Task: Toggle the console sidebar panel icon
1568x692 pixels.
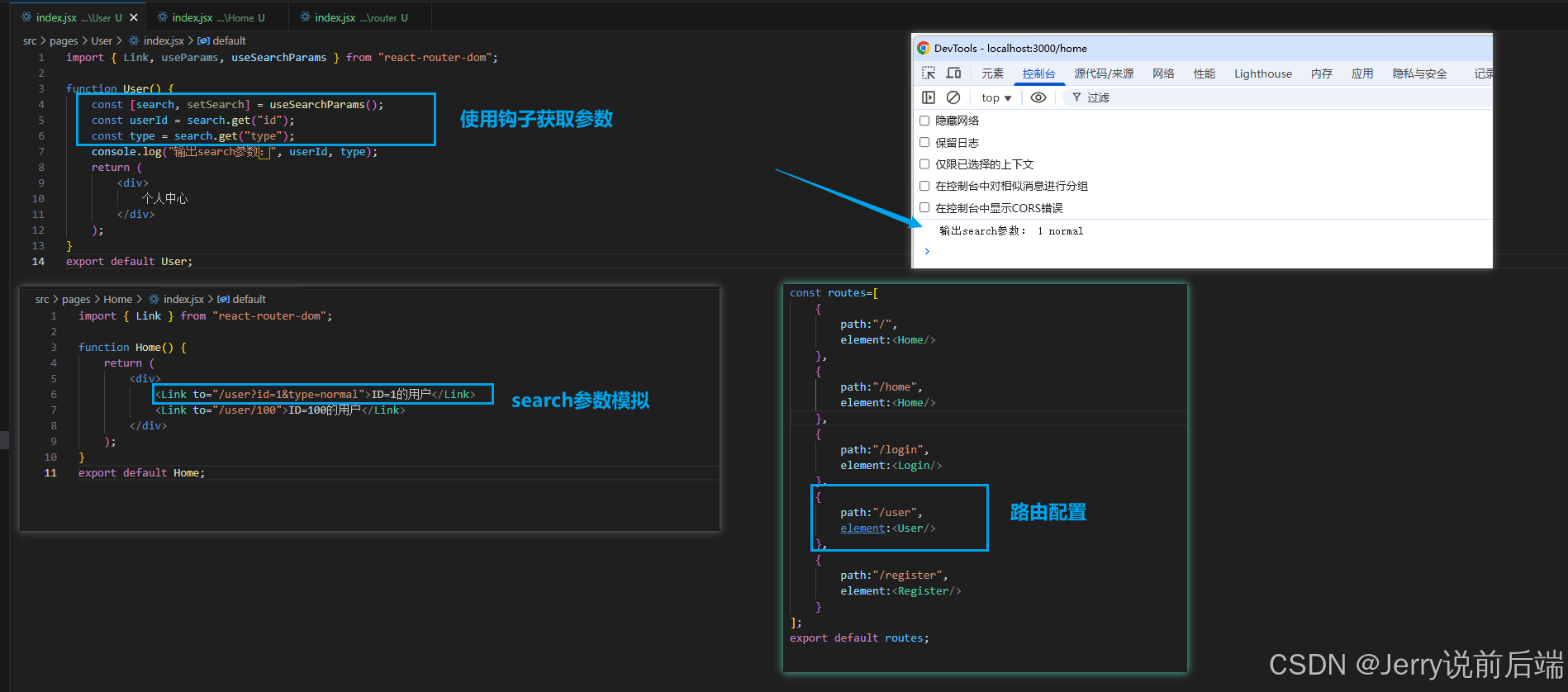Action: (x=929, y=97)
